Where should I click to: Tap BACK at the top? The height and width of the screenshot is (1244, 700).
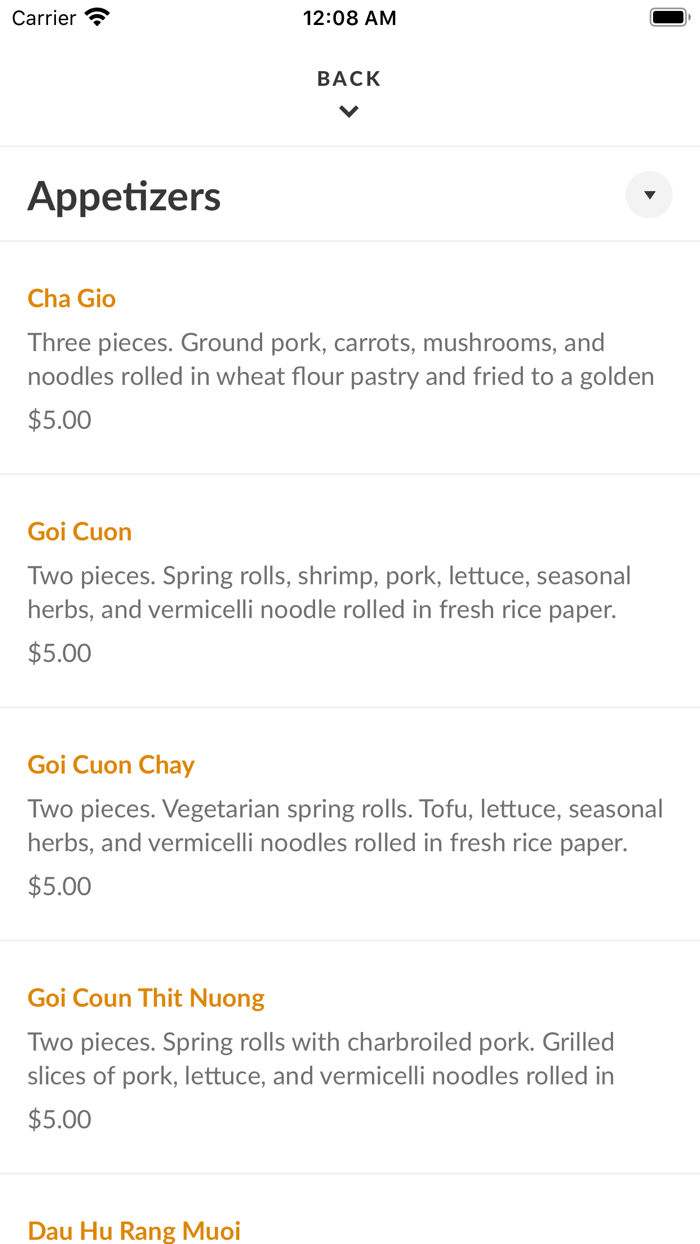click(348, 78)
